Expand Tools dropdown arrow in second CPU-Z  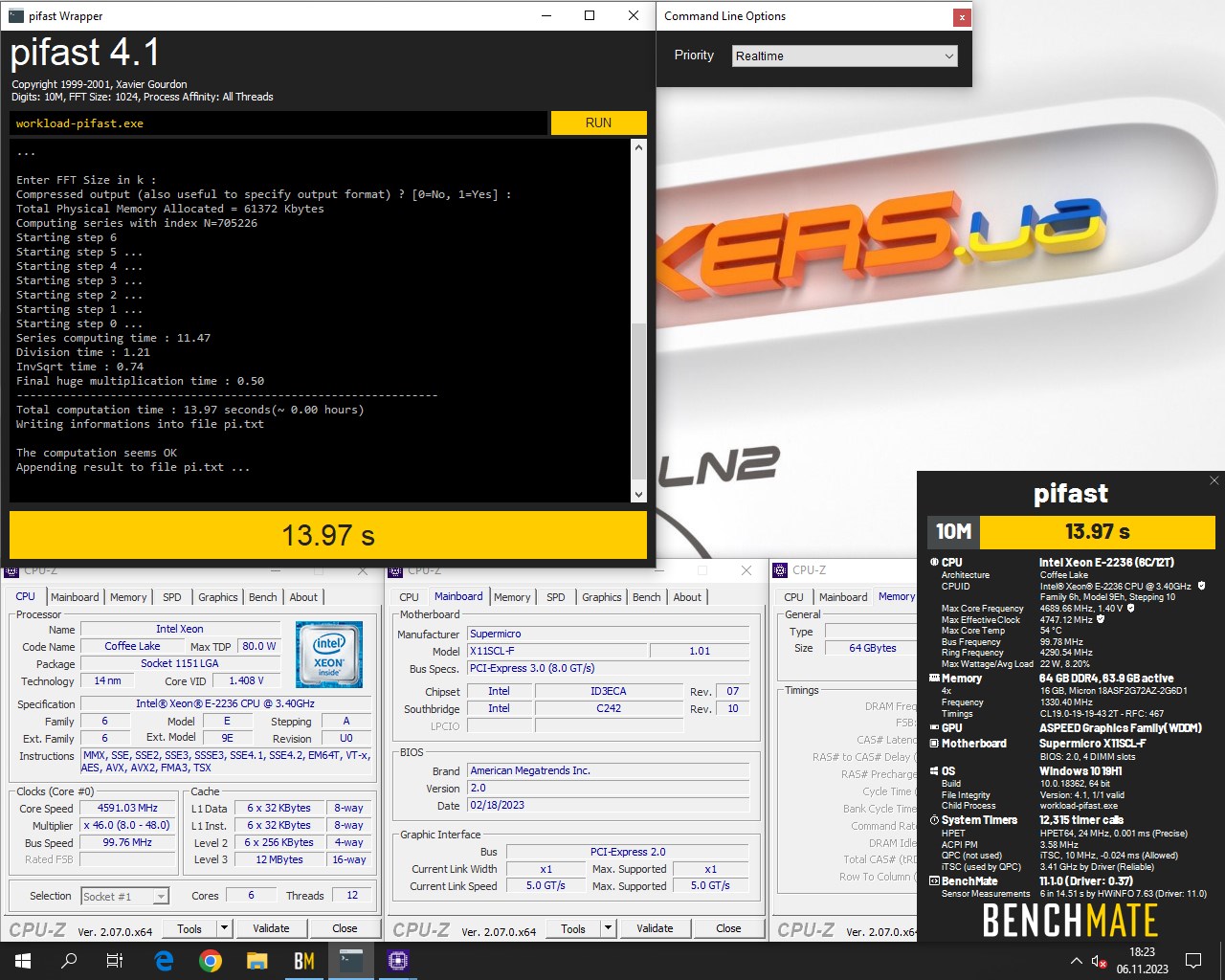608,928
